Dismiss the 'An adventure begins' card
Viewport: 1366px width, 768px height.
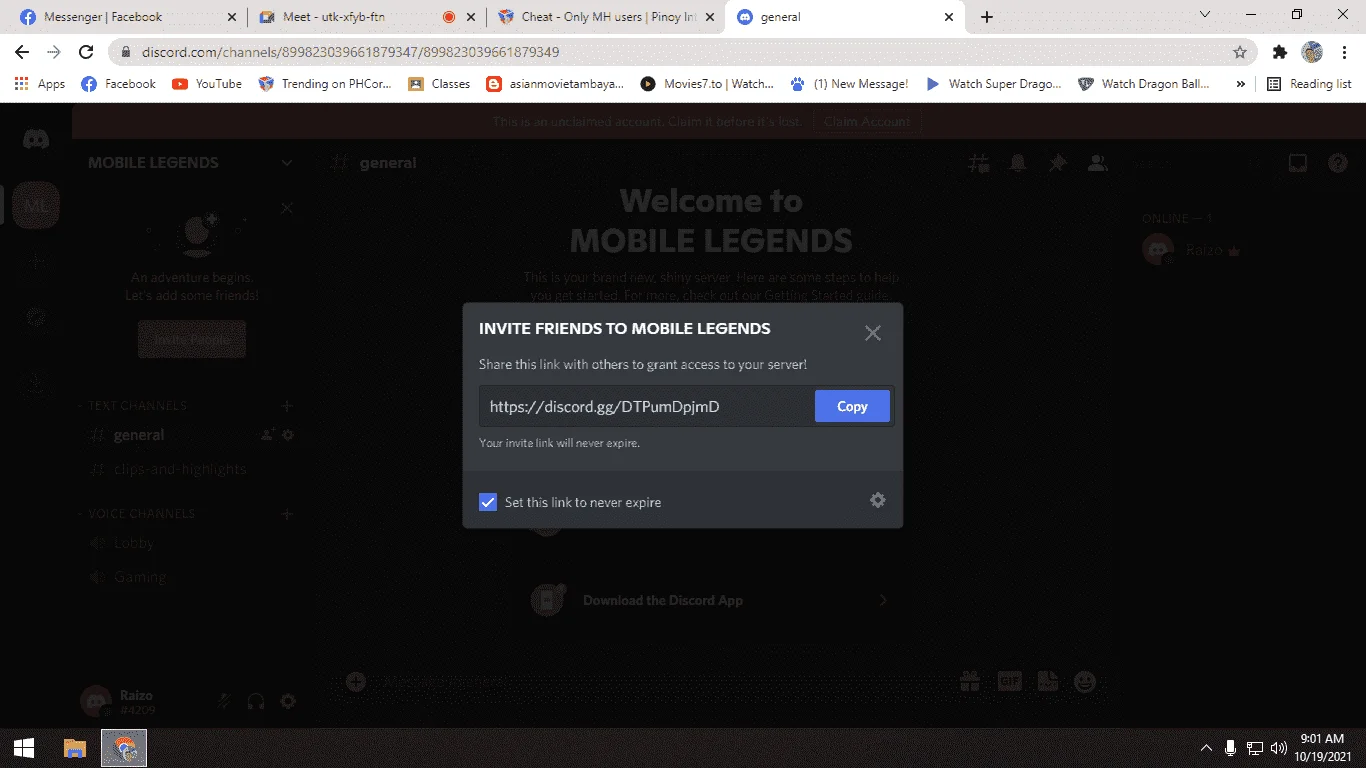[287, 208]
